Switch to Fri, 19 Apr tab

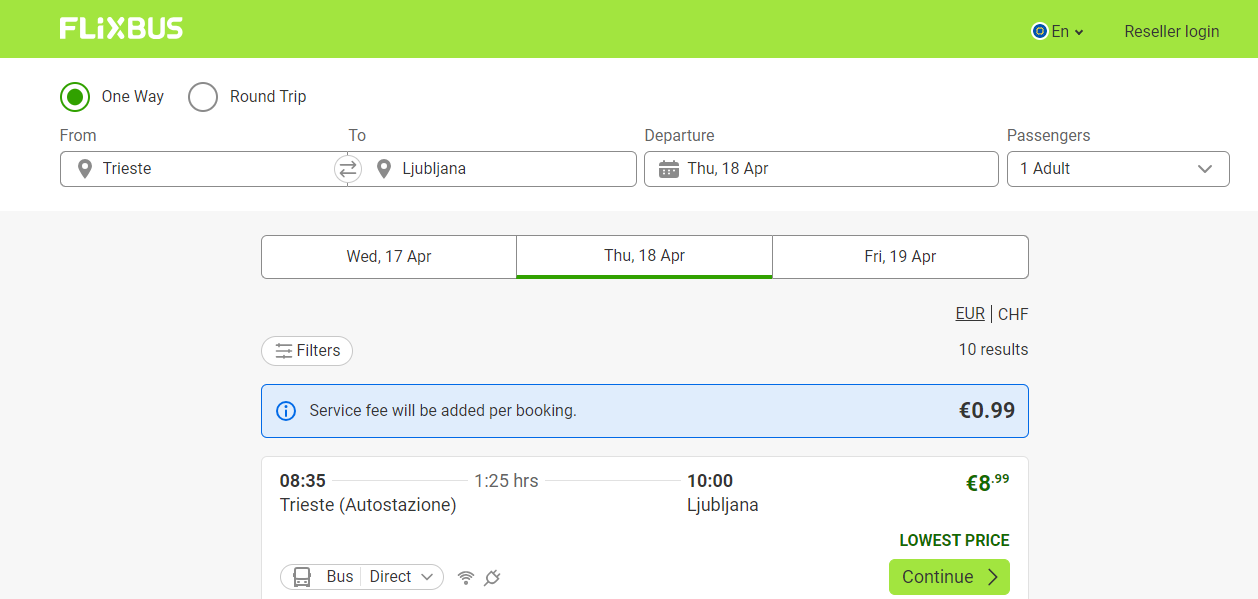(900, 257)
